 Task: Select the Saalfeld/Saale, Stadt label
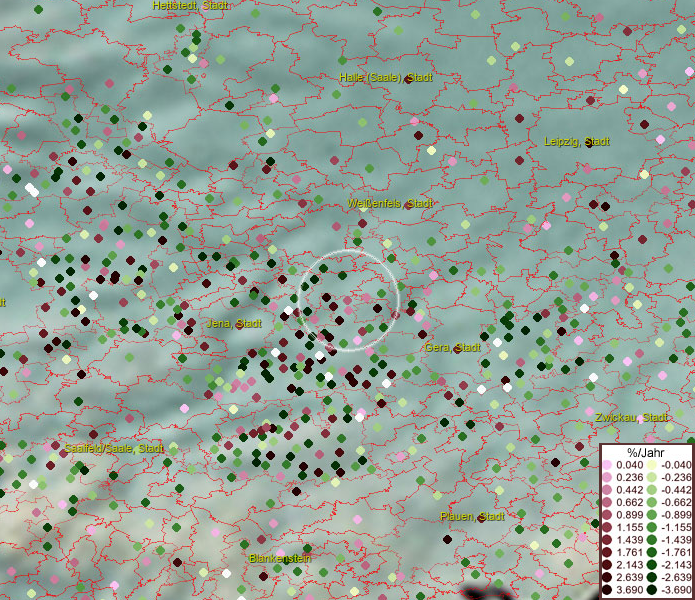click(114, 448)
